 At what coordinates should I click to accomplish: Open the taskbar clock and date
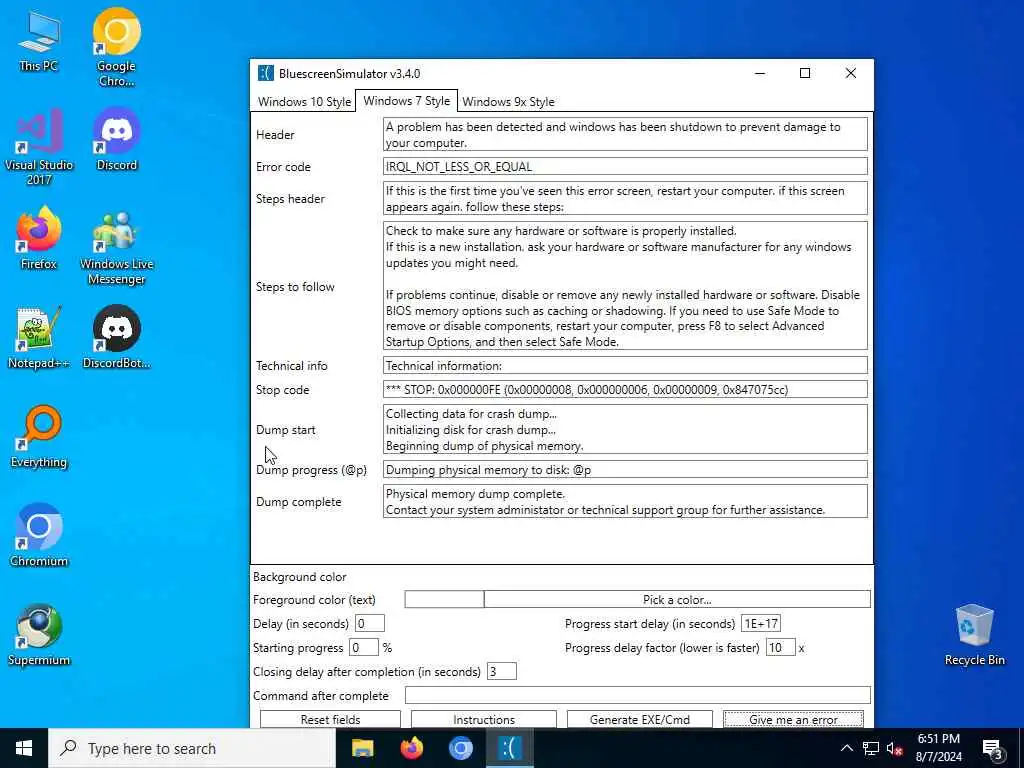click(938, 748)
